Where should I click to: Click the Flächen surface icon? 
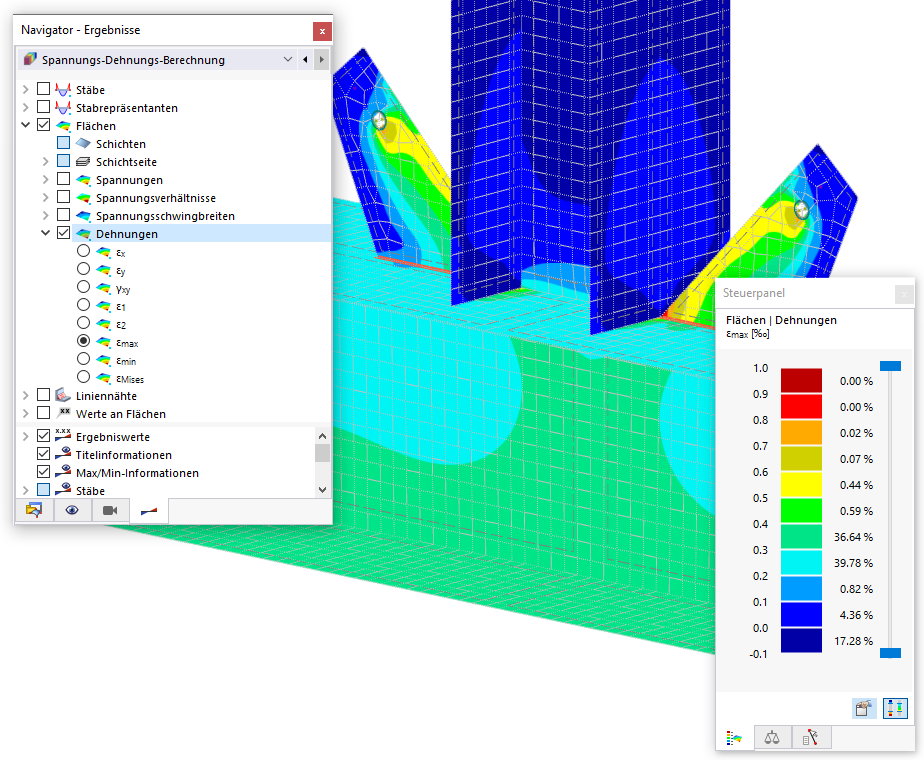coord(63,125)
